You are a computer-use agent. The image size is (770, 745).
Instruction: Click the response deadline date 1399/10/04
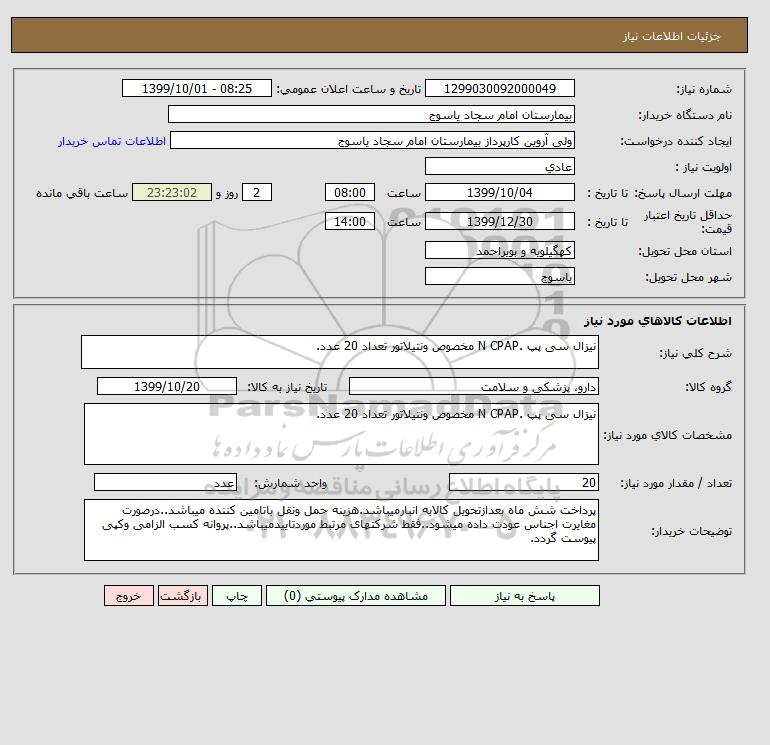click(x=499, y=193)
